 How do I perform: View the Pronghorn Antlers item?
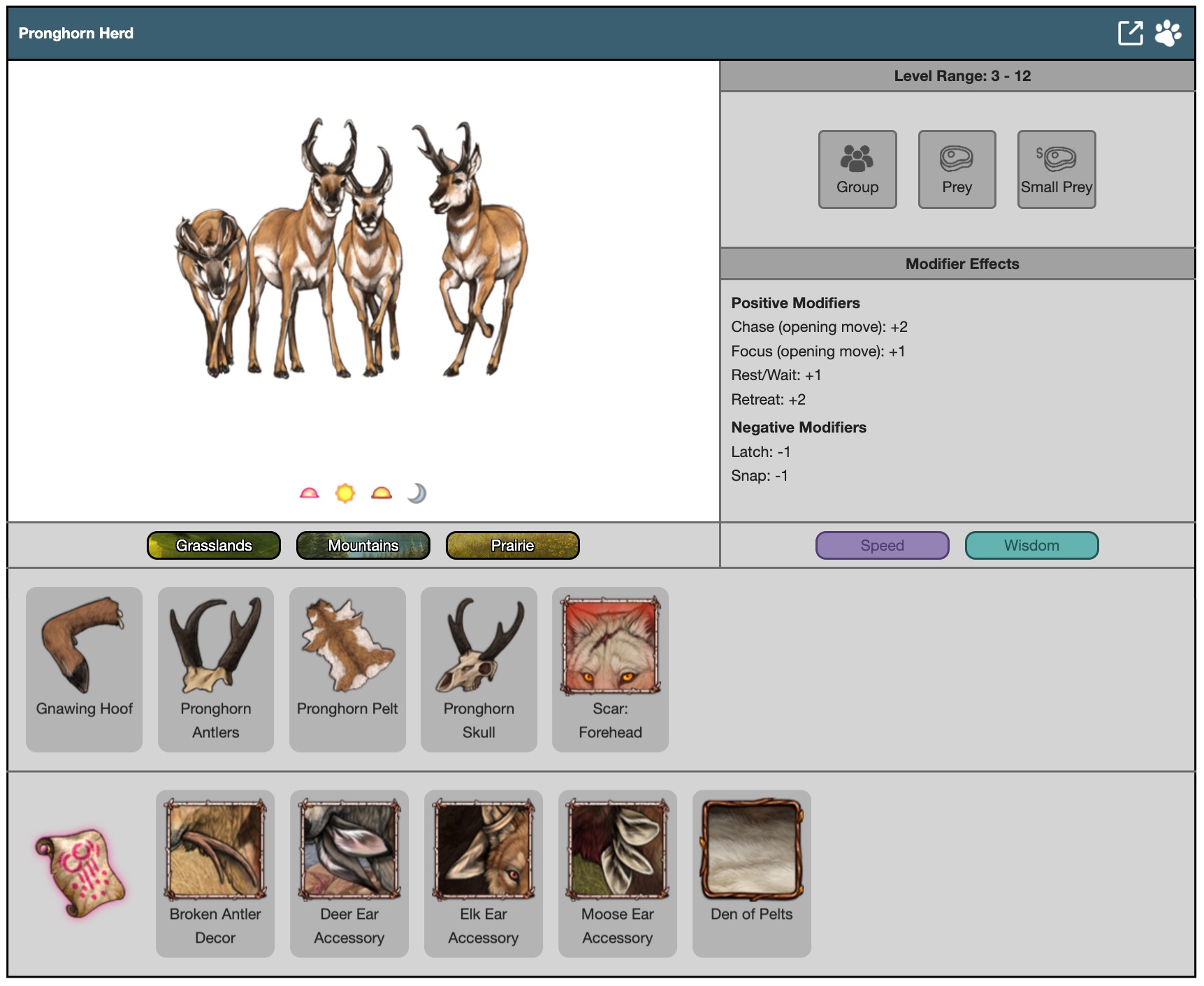(x=216, y=669)
